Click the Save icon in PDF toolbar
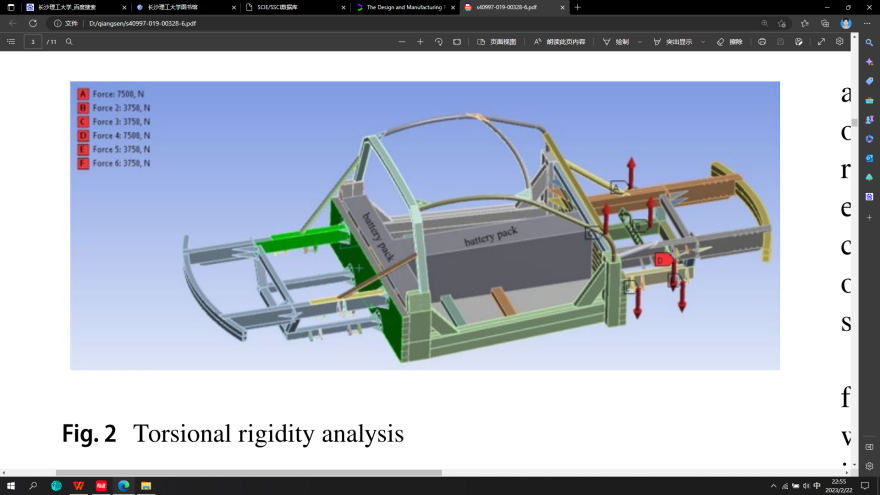880x495 pixels. [x=780, y=42]
